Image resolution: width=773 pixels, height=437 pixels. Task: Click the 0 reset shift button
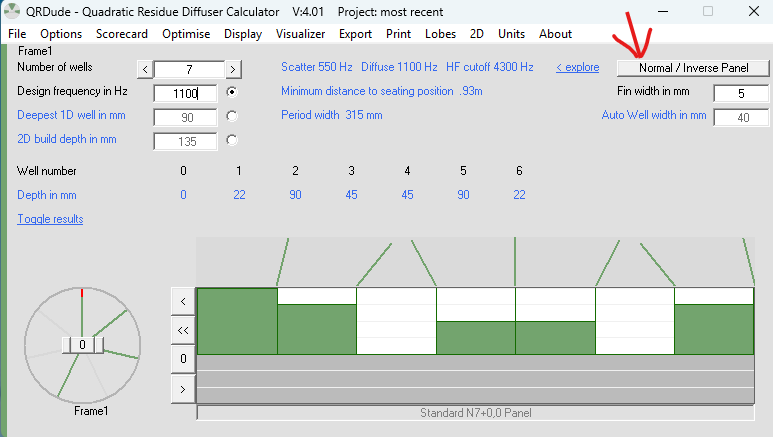pos(183,358)
